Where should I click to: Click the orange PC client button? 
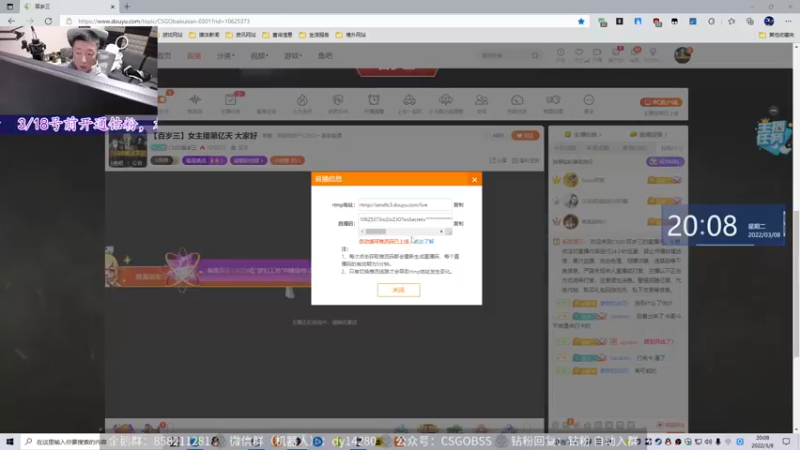[661, 102]
